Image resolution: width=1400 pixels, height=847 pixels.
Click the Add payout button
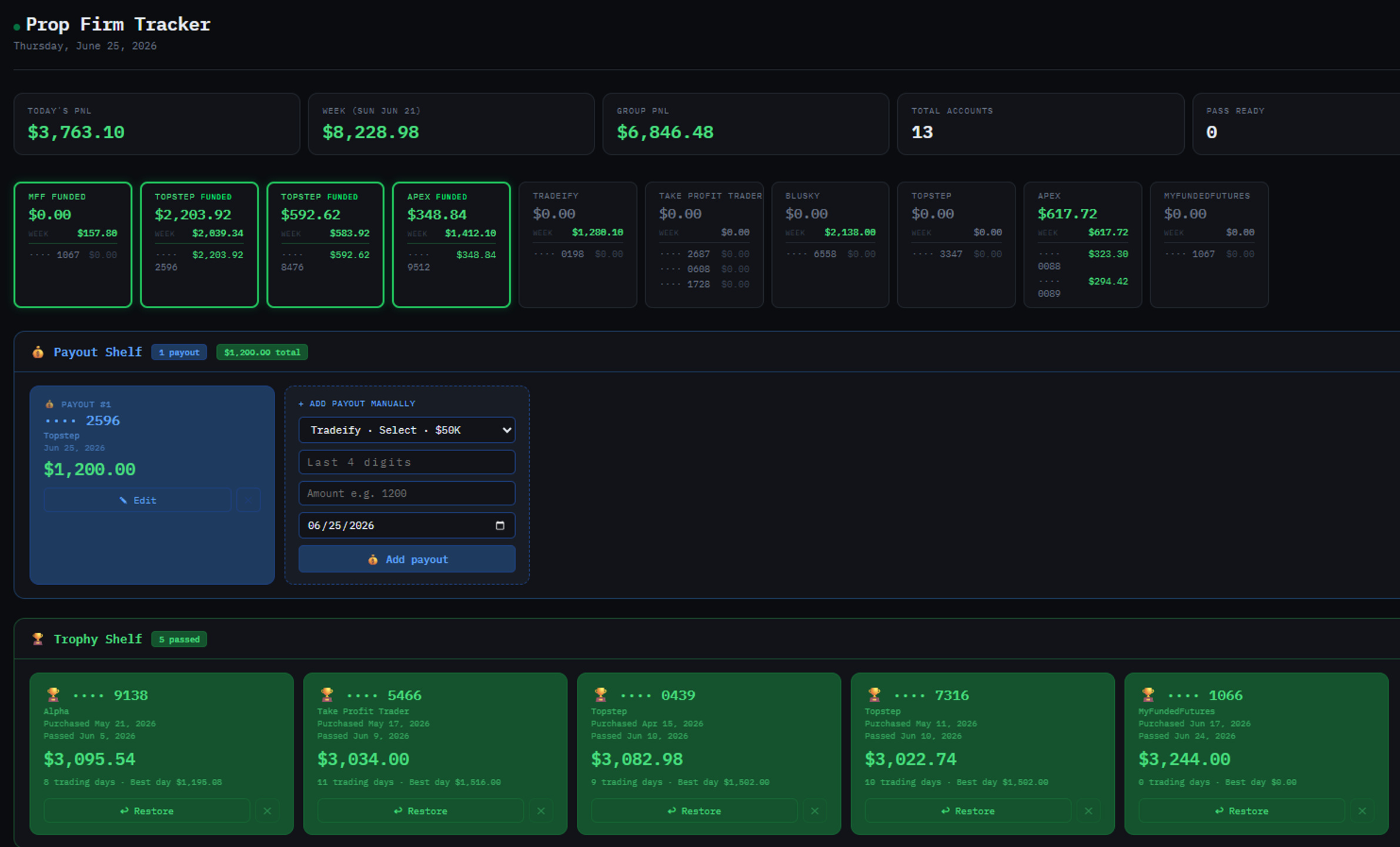click(x=407, y=559)
